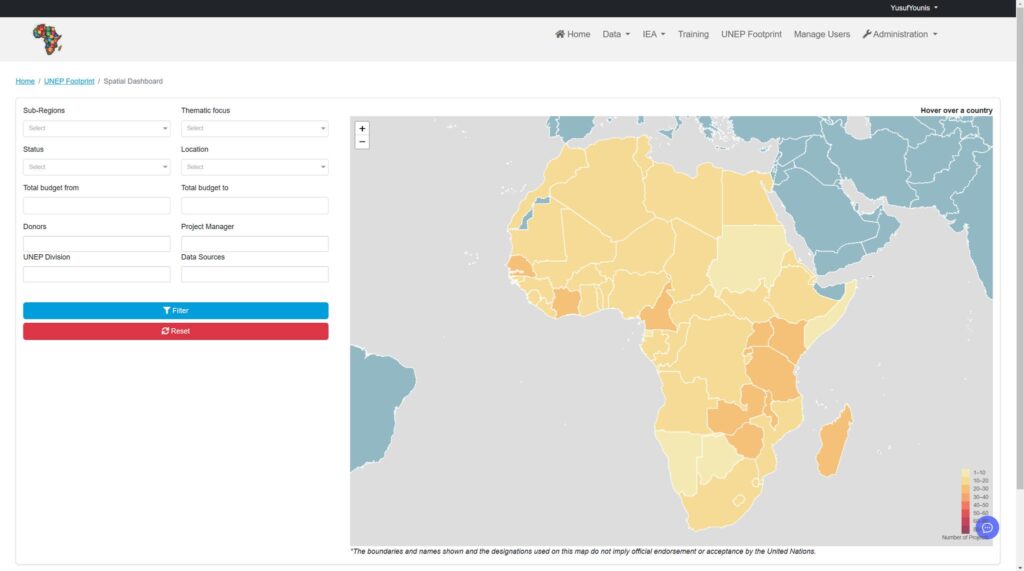Open the blue chat bubble widget
1024x571 pixels.
[x=987, y=527]
